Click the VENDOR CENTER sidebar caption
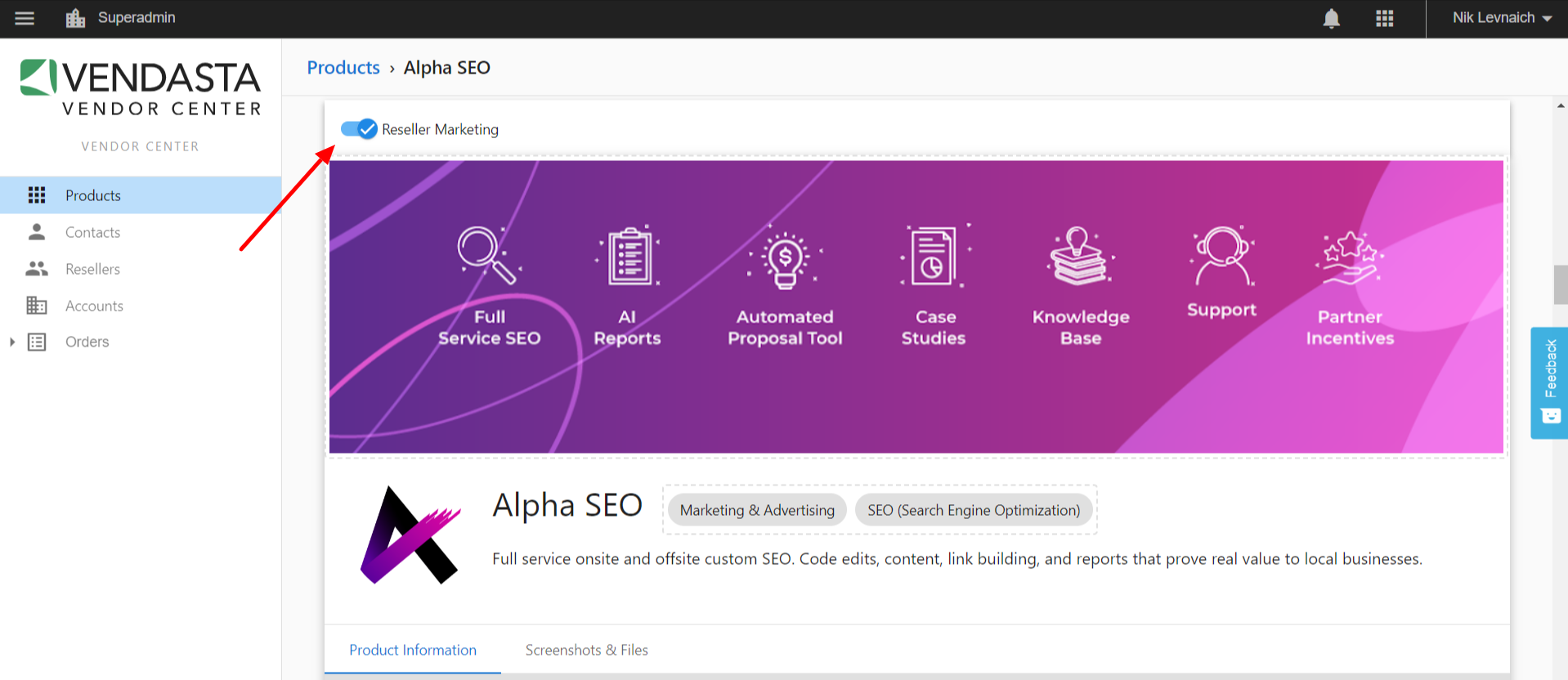This screenshot has height=680, width=1568. (x=140, y=146)
